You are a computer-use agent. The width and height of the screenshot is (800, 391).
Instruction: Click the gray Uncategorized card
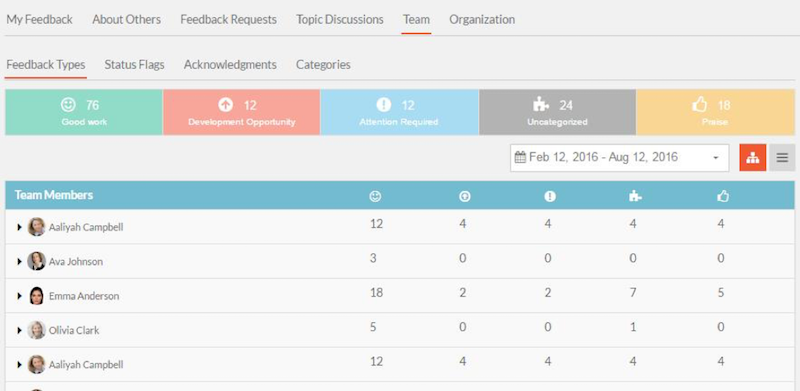pos(558,112)
